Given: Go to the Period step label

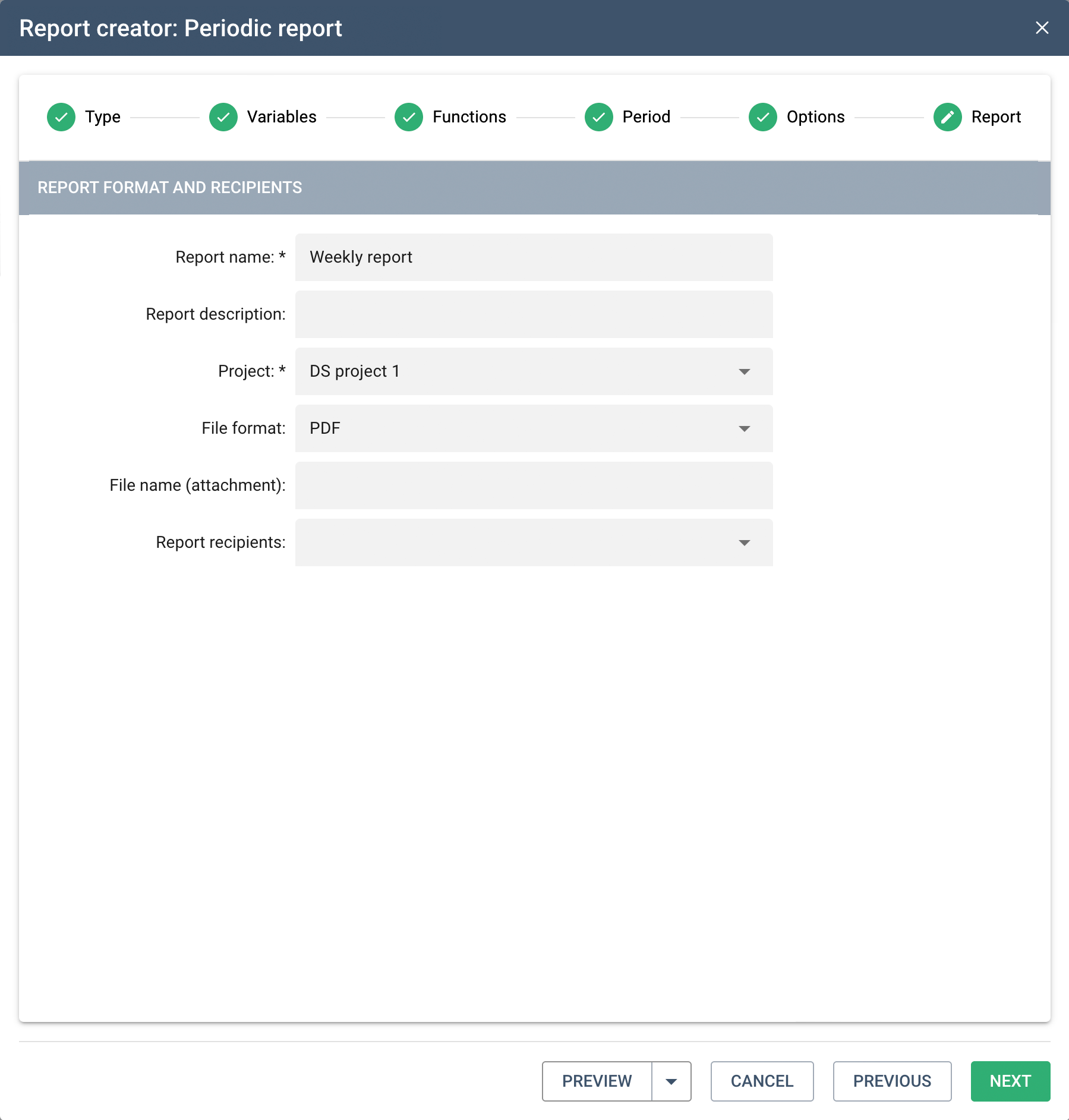Looking at the screenshot, I should 647,117.
